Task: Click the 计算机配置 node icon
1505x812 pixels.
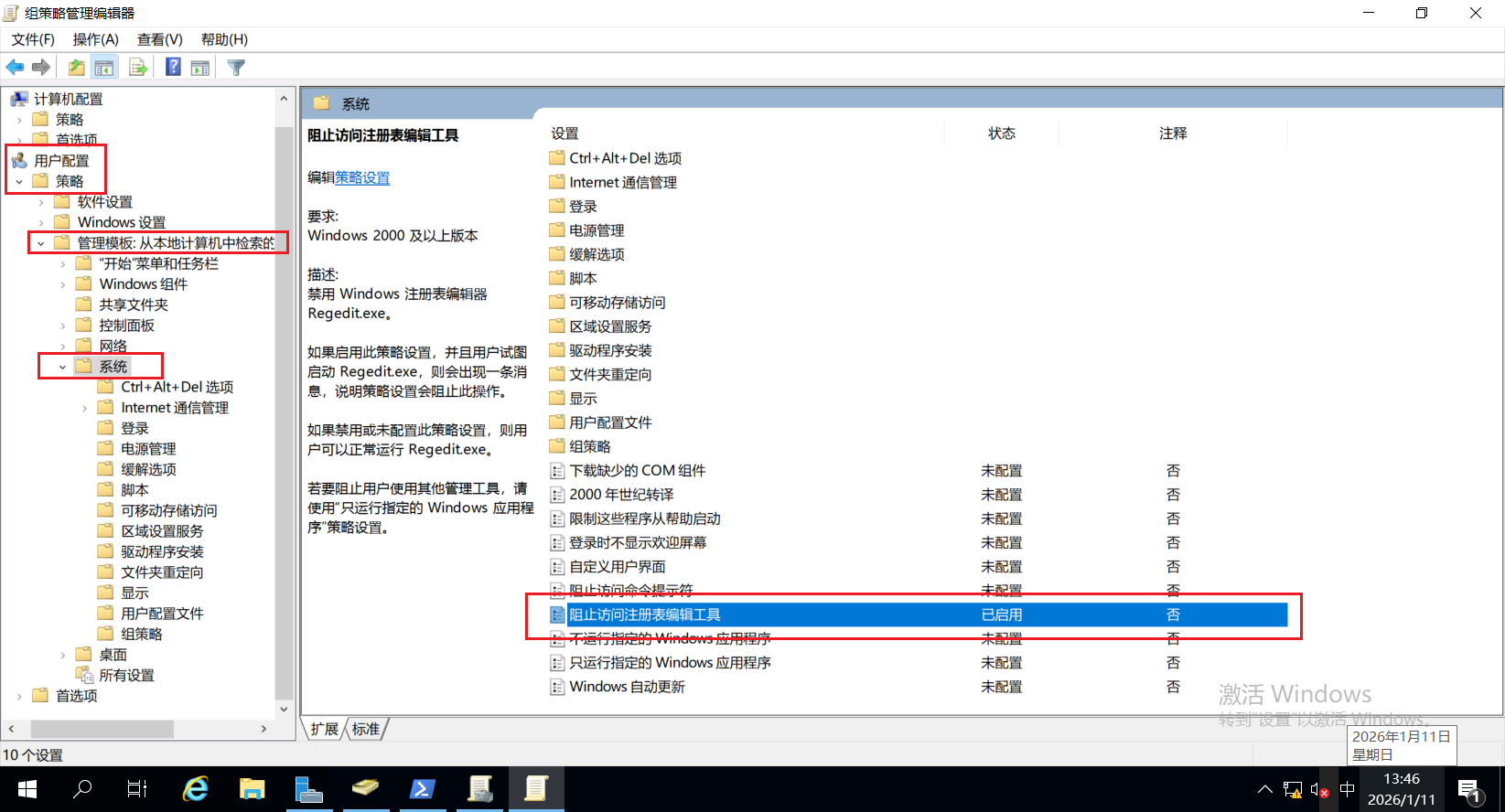Action: pos(19,99)
